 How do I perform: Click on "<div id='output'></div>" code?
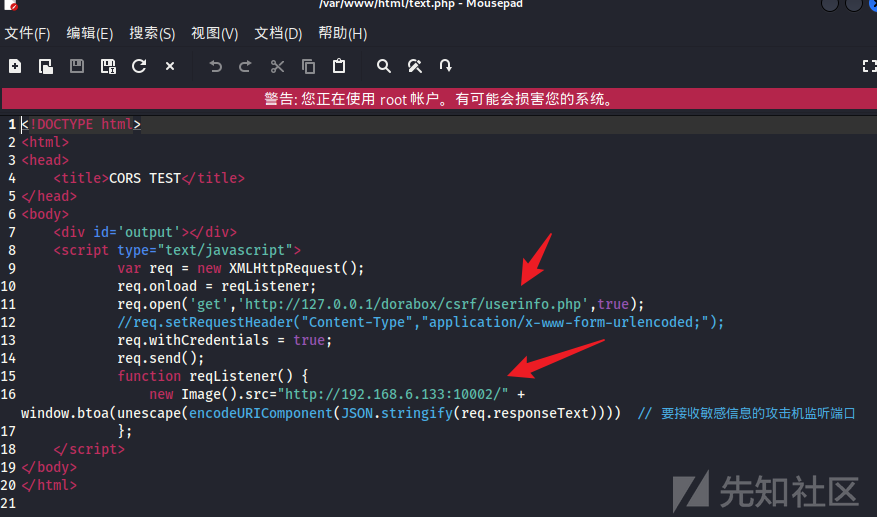click(145, 232)
